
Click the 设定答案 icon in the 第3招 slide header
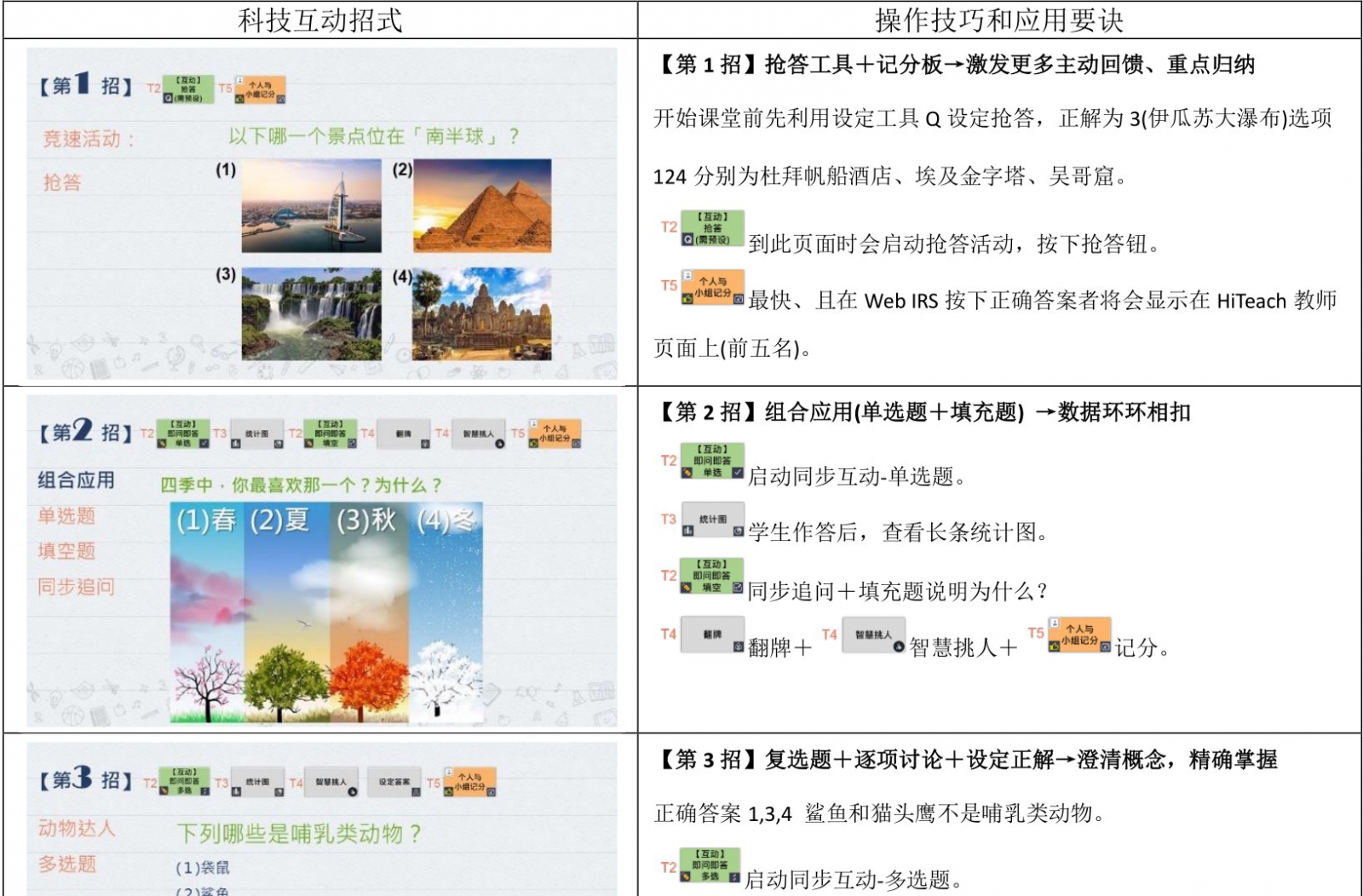pos(394,782)
